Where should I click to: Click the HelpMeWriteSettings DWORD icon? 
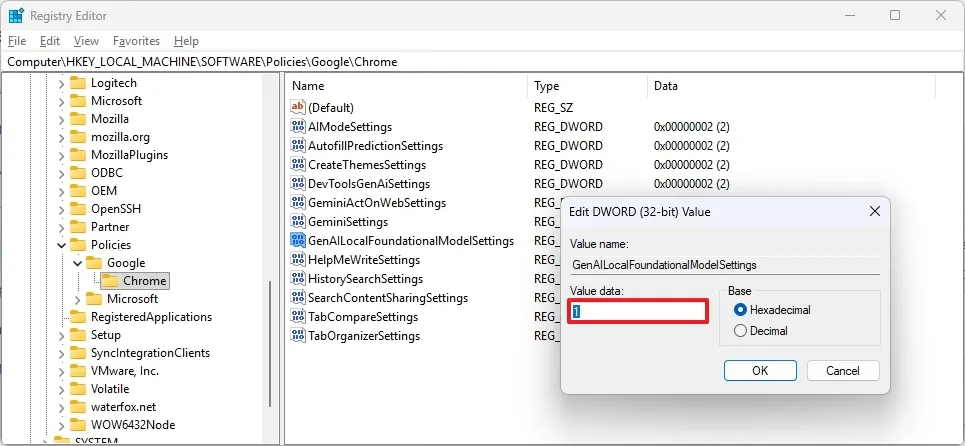pos(298,259)
